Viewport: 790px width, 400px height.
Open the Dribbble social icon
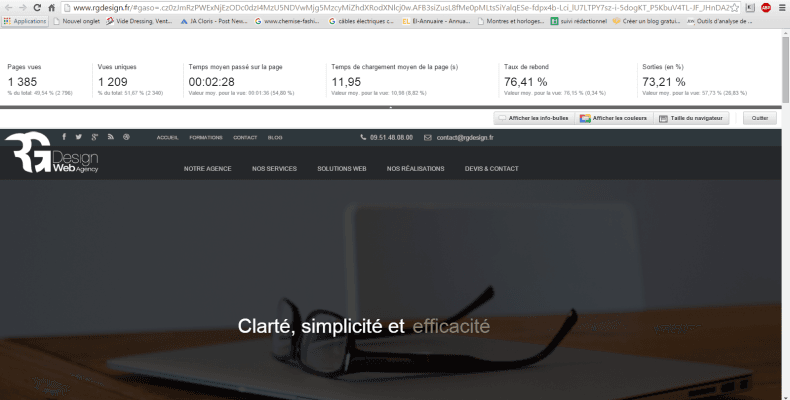tap(126, 137)
